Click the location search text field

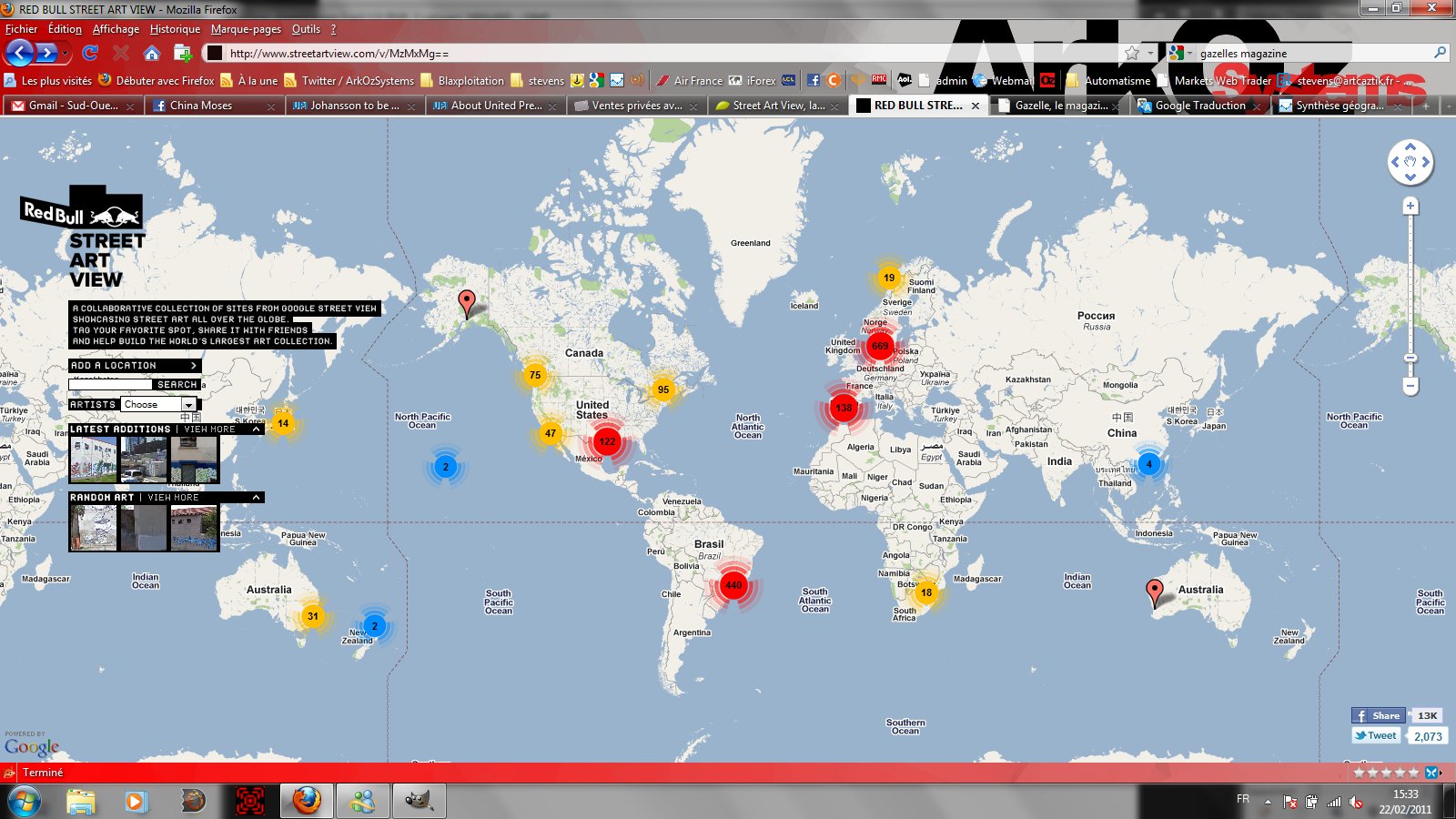[x=110, y=384]
